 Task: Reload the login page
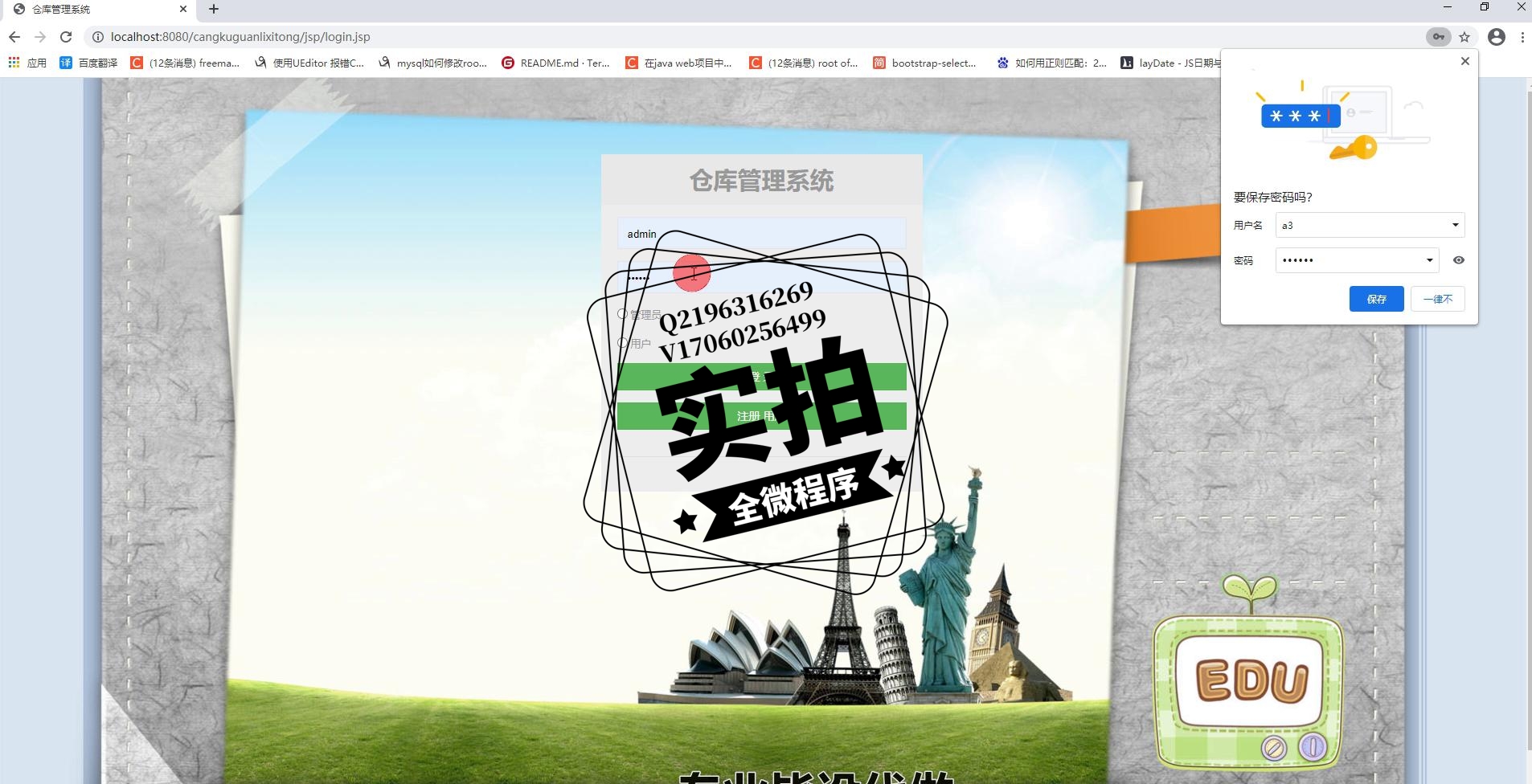(66, 37)
